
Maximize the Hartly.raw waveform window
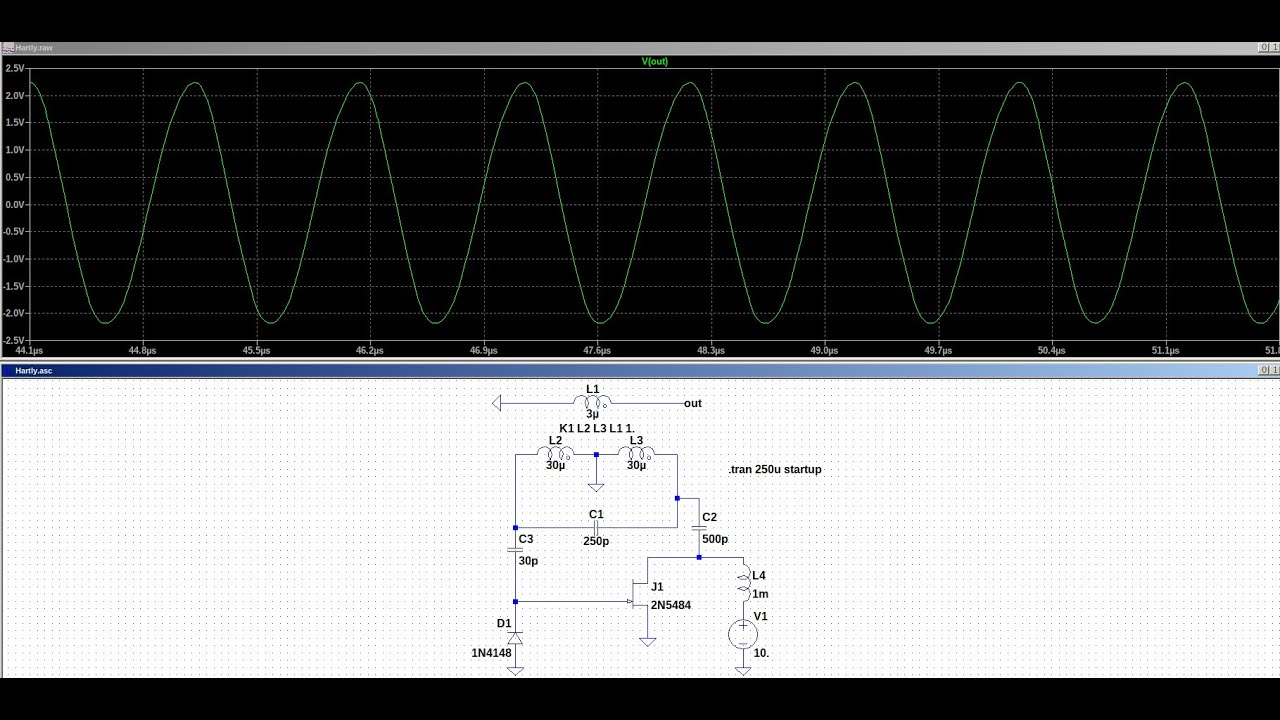point(1275,47)
